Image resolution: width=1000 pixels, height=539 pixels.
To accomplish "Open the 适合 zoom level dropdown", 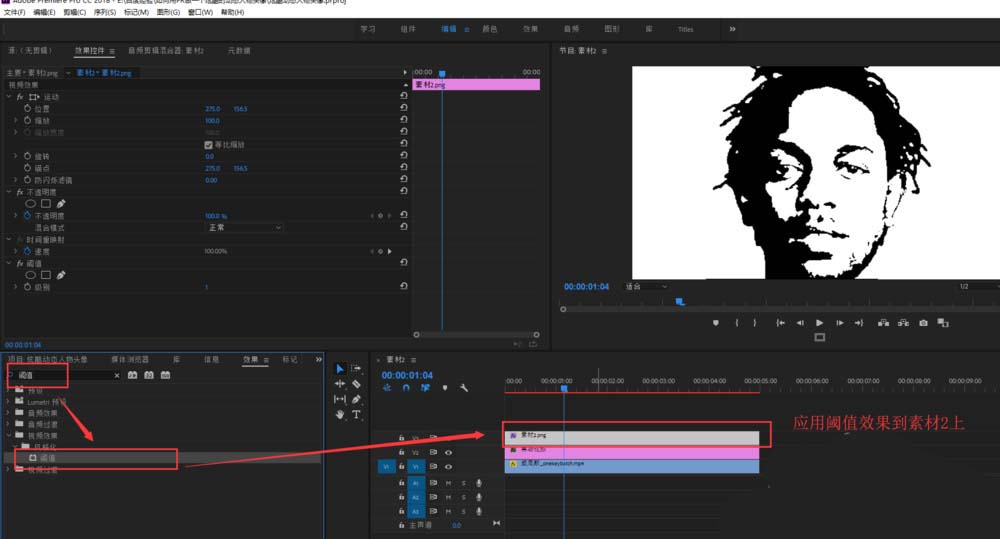I will click(645, 286).
